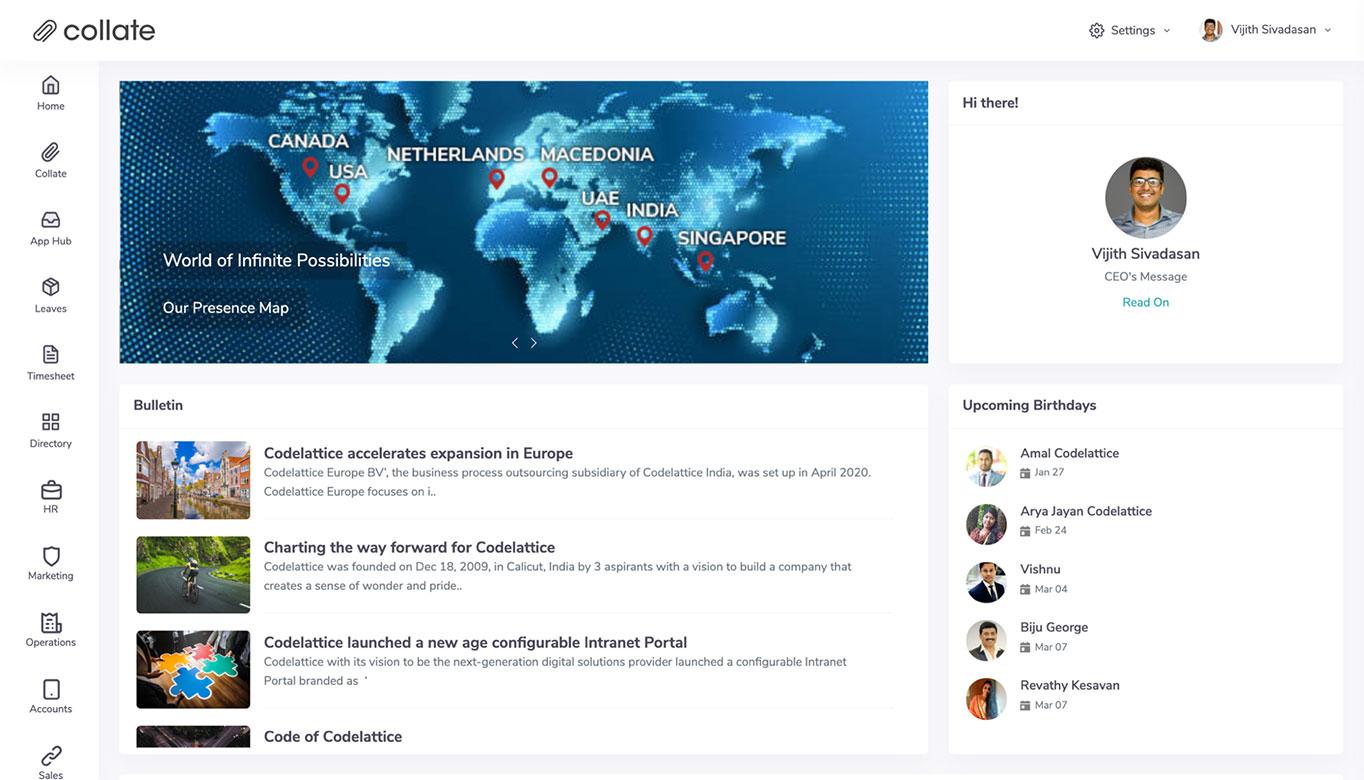
Task: Click the Macedonia map pin
Action: tap(549, 177)
